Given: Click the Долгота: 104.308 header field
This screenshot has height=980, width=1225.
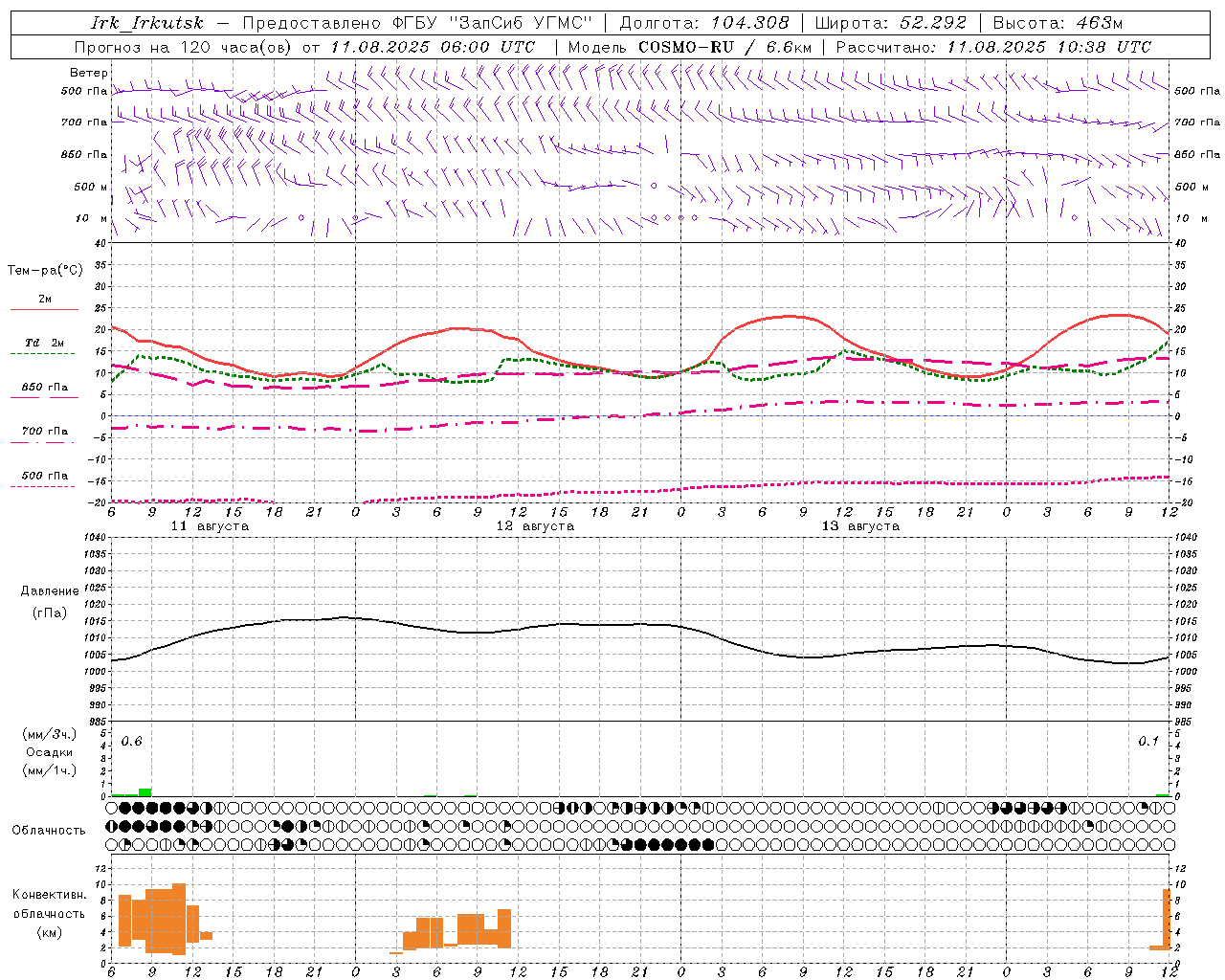Looking at the screenshot, I should [704, 23].
